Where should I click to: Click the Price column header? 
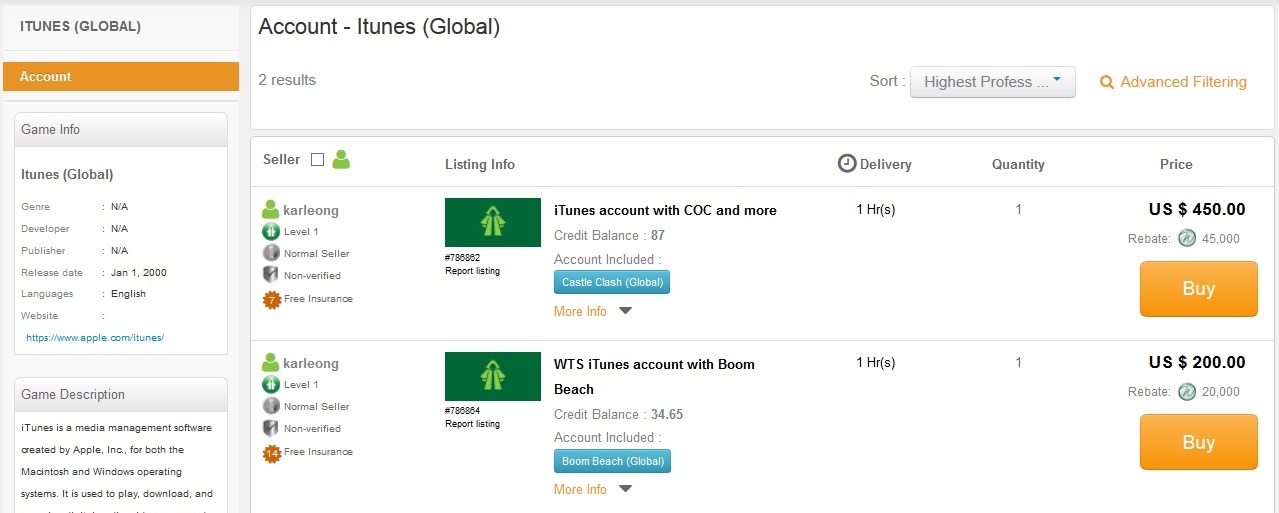coord(1176,164)
